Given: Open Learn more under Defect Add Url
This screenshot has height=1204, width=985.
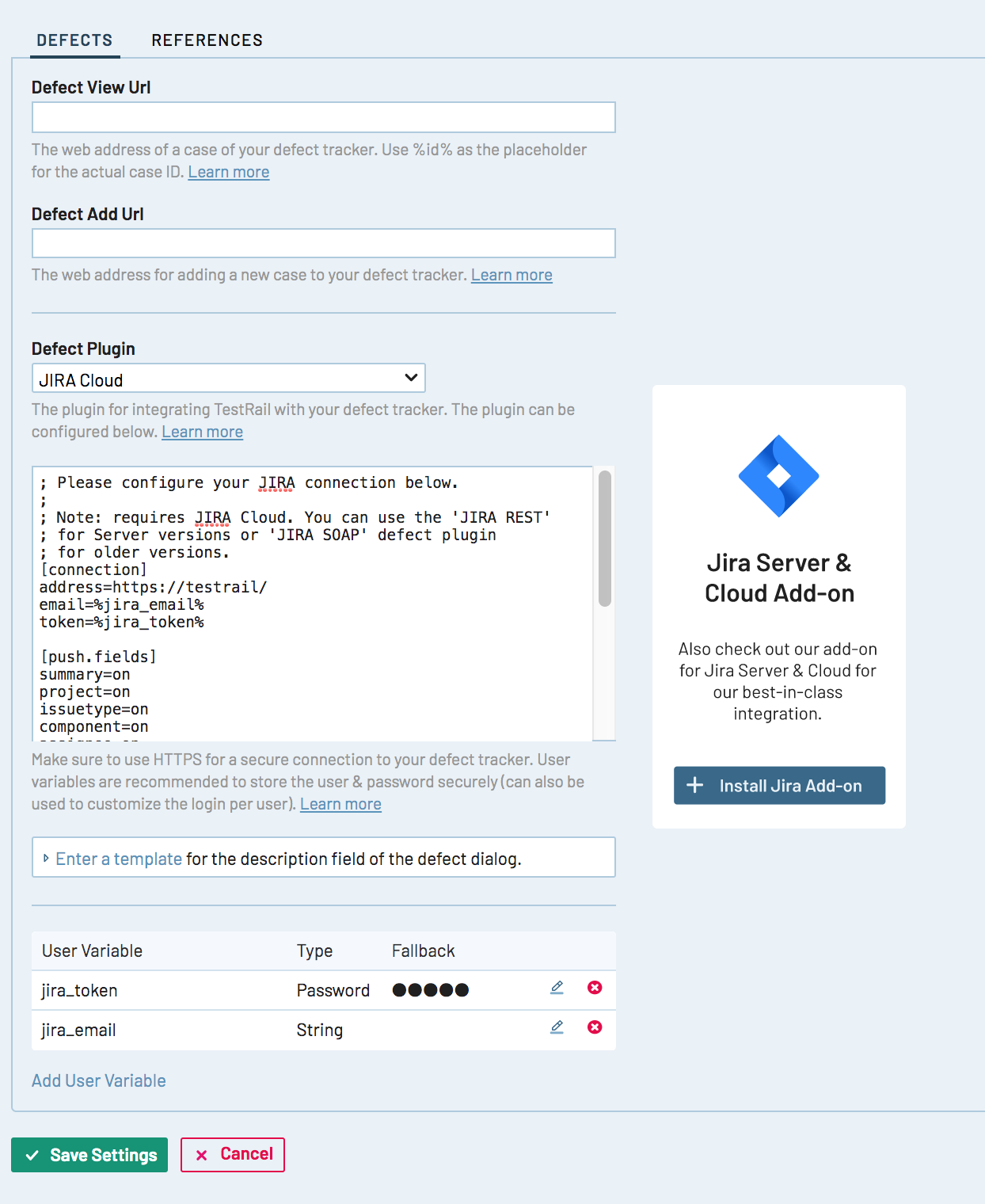Looking at the screenshot, I should point(512,275).
